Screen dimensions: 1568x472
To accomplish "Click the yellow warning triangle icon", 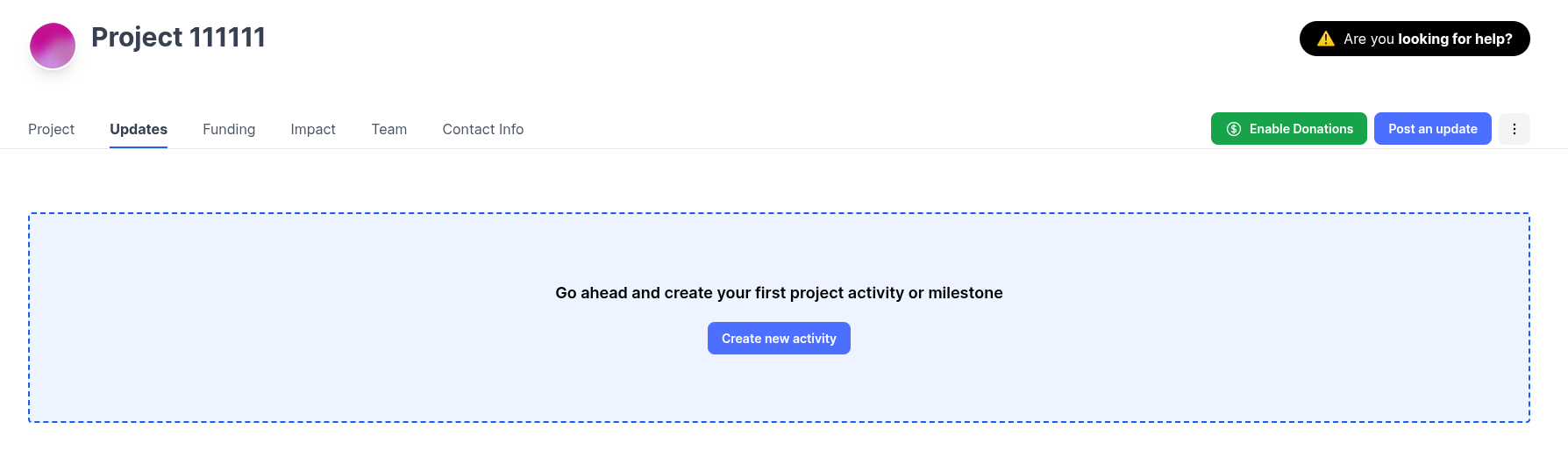I will click(1326, 39).
